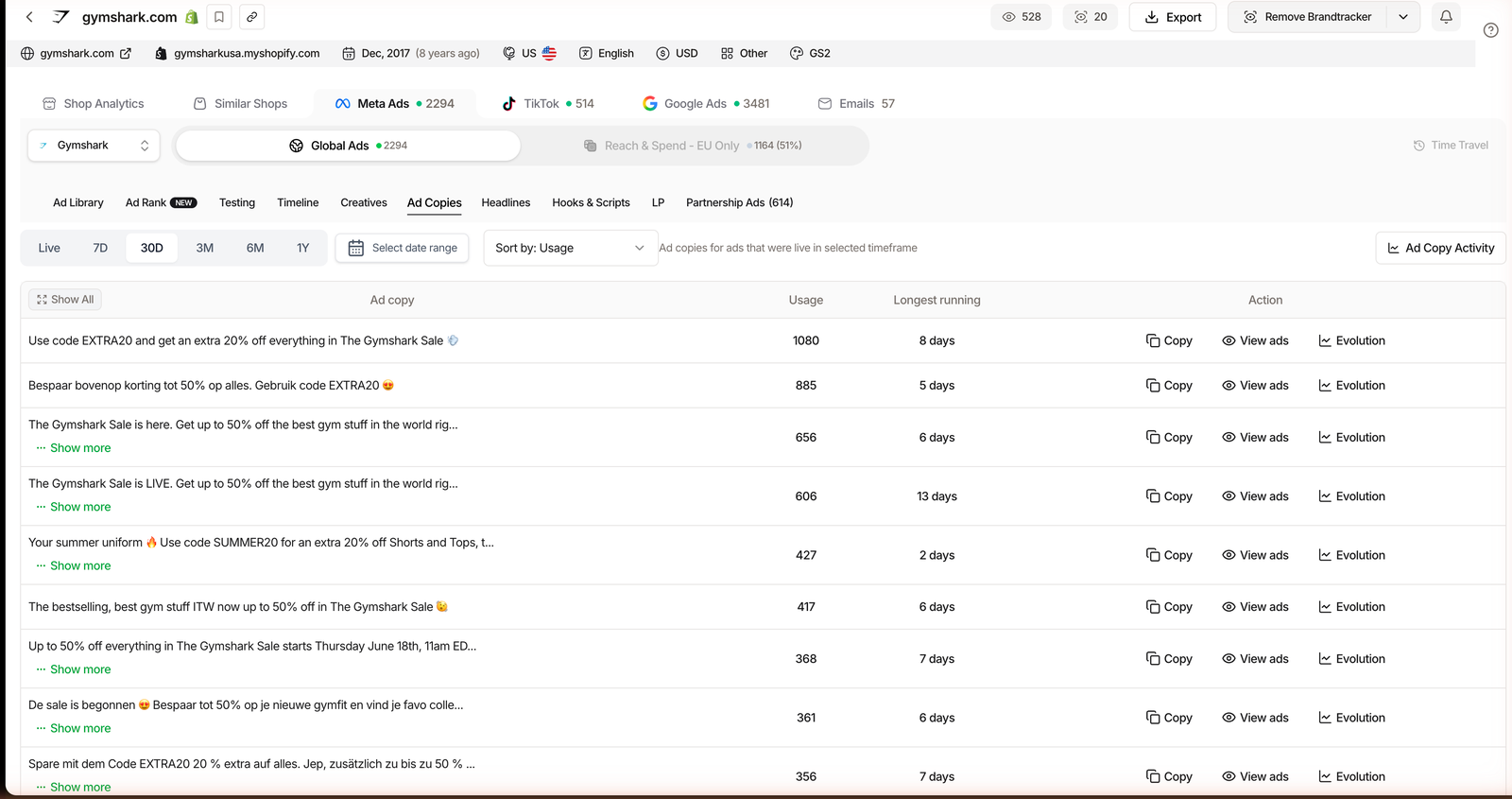Expand the Remove Brandtracker arrow menu

(1403, 17)
